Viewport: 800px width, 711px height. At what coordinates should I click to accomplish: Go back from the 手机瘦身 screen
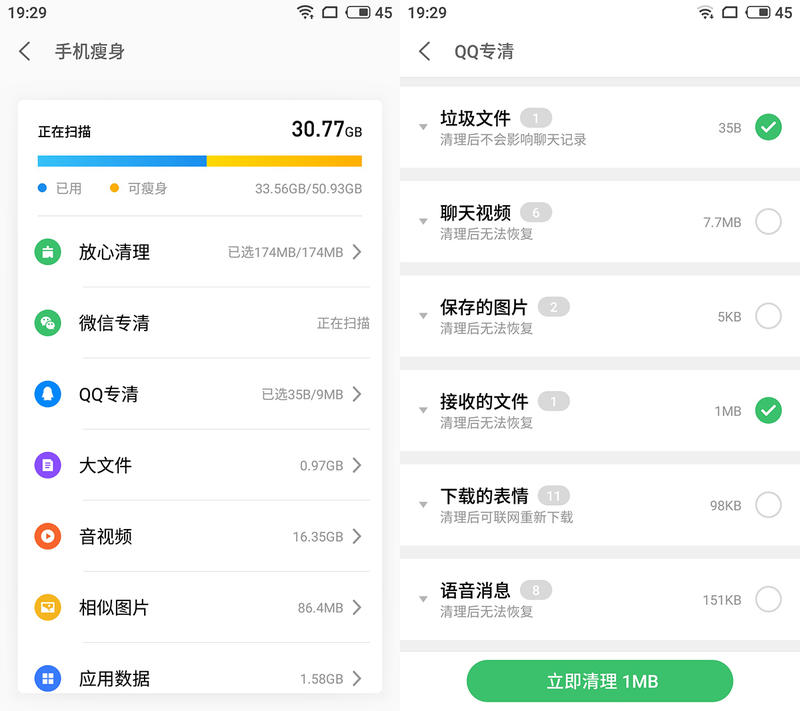tap(25, 51)
